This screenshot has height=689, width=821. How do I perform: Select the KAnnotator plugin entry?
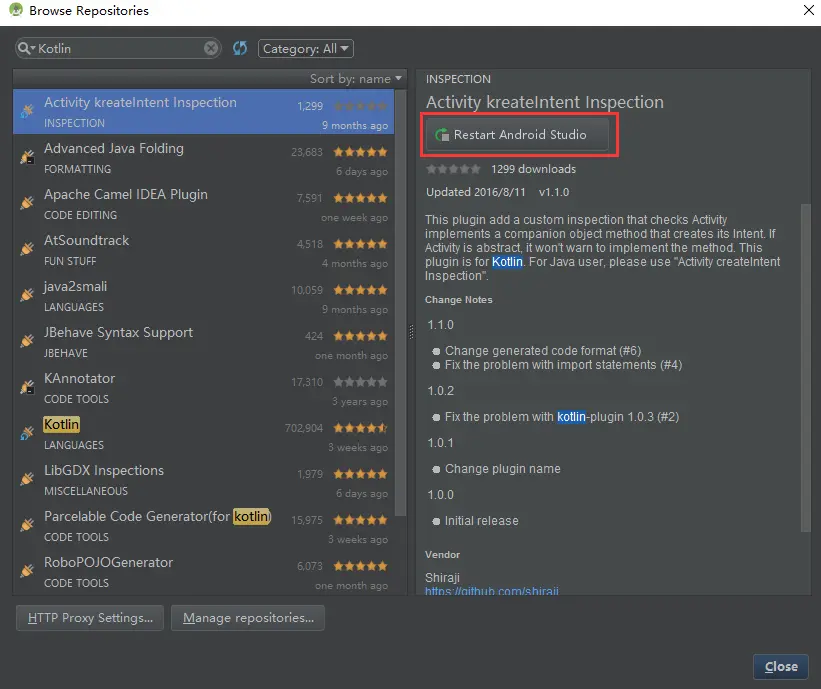(204, 388)
